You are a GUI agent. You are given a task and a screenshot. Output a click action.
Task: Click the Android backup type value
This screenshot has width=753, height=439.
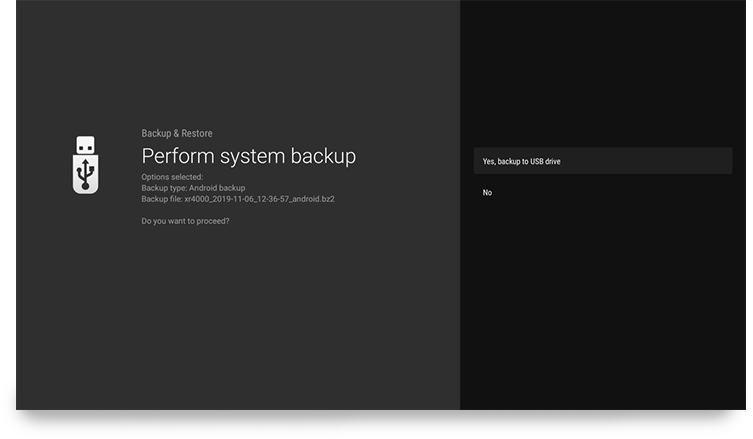217,188
